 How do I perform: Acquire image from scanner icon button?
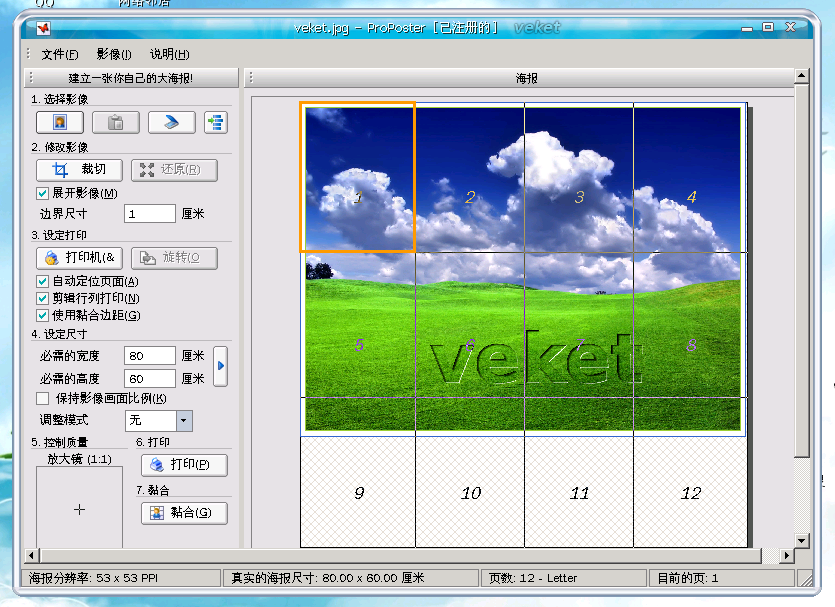point(171,122)
